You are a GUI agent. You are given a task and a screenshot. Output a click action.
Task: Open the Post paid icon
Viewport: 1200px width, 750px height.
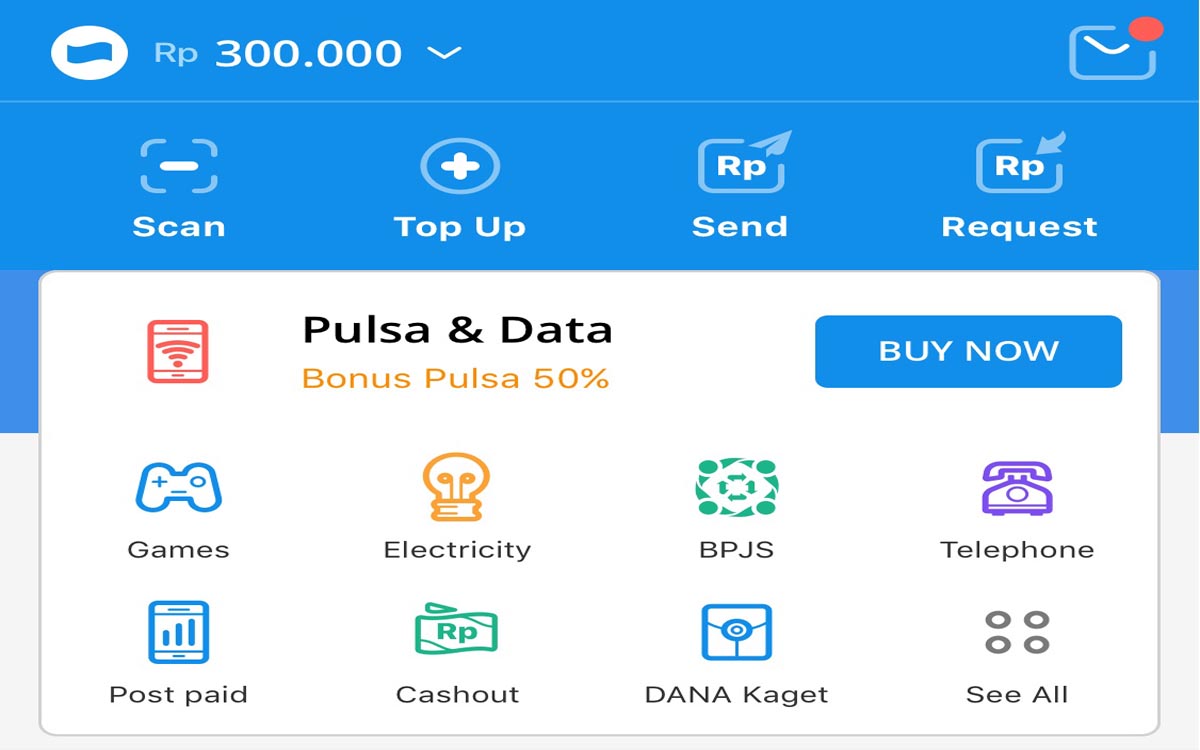(178, 632)
